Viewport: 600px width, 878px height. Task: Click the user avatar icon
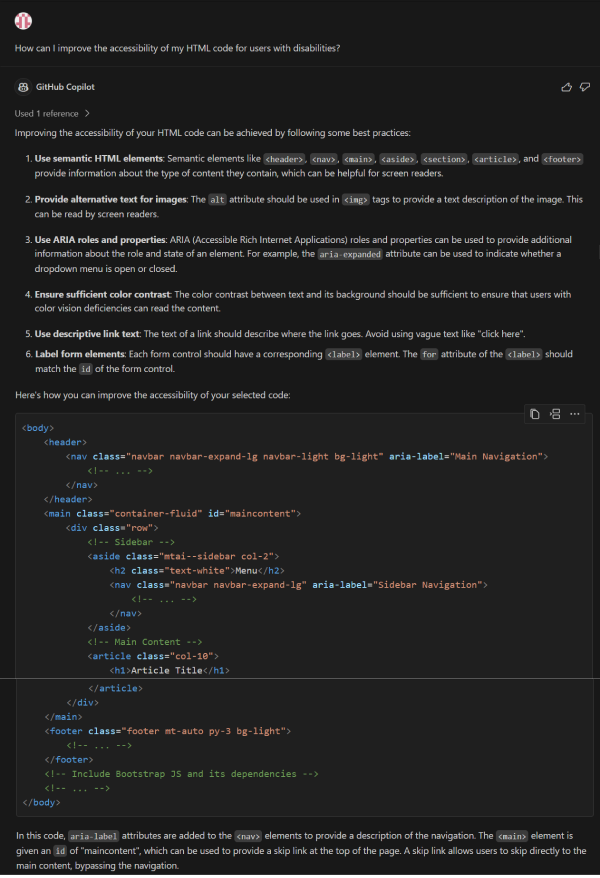coord(23,21)
